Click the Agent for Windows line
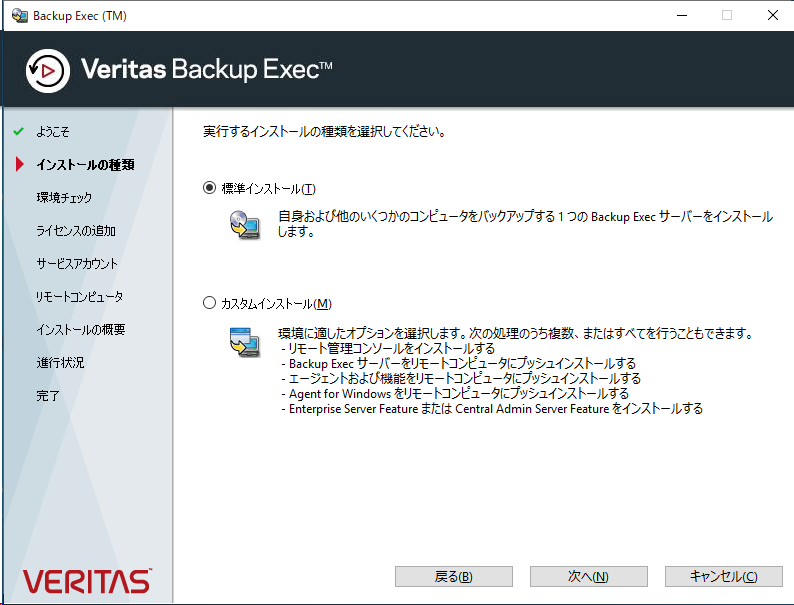794x605 pixels. [455, 393]
